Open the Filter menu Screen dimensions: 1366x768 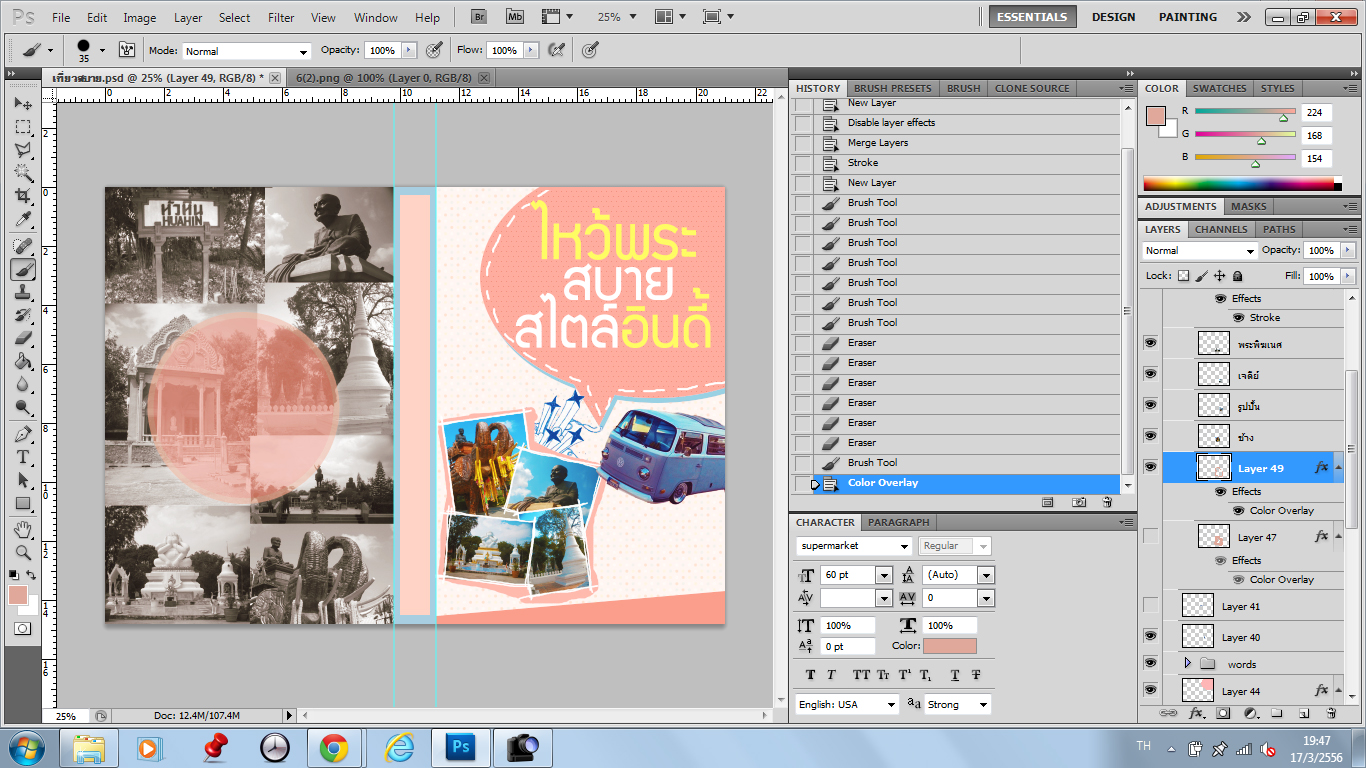pos(281,17)
